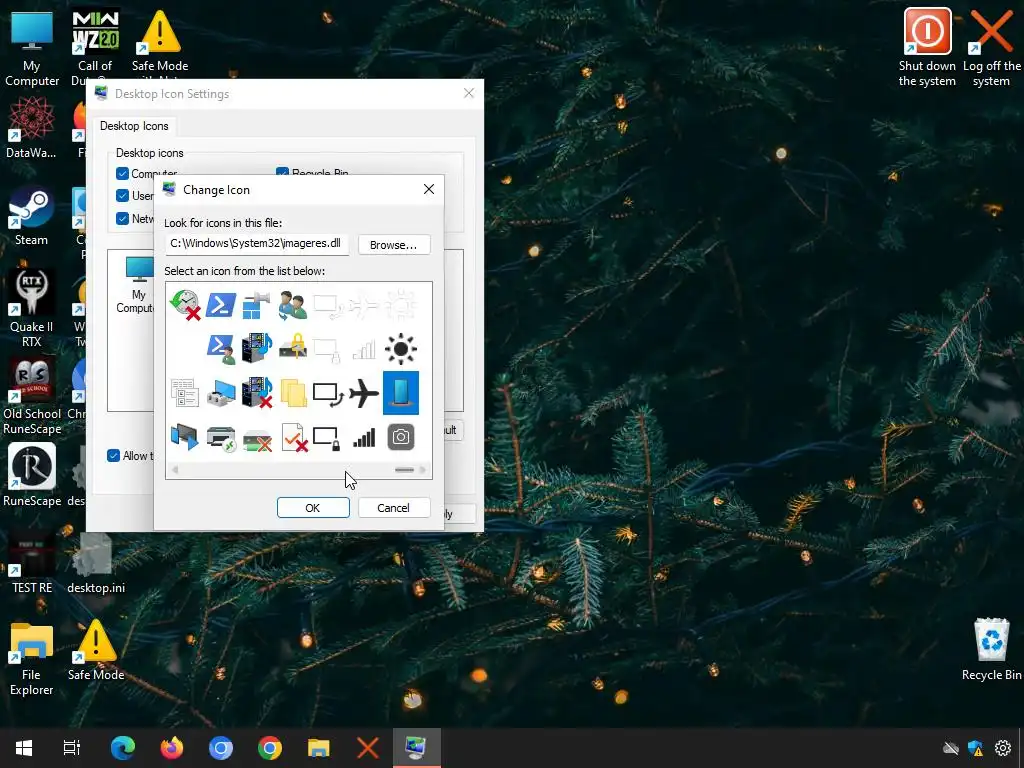Choose the faded gray signal bars icon
Viewport: 1024px width, 768px height.
364,349
